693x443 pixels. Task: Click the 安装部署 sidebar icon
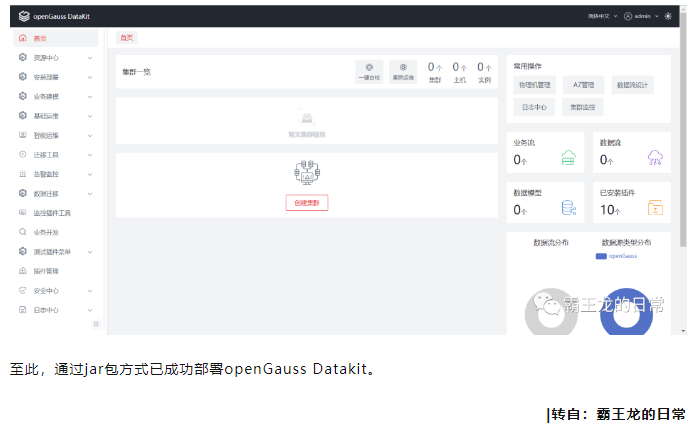(23, 77)
